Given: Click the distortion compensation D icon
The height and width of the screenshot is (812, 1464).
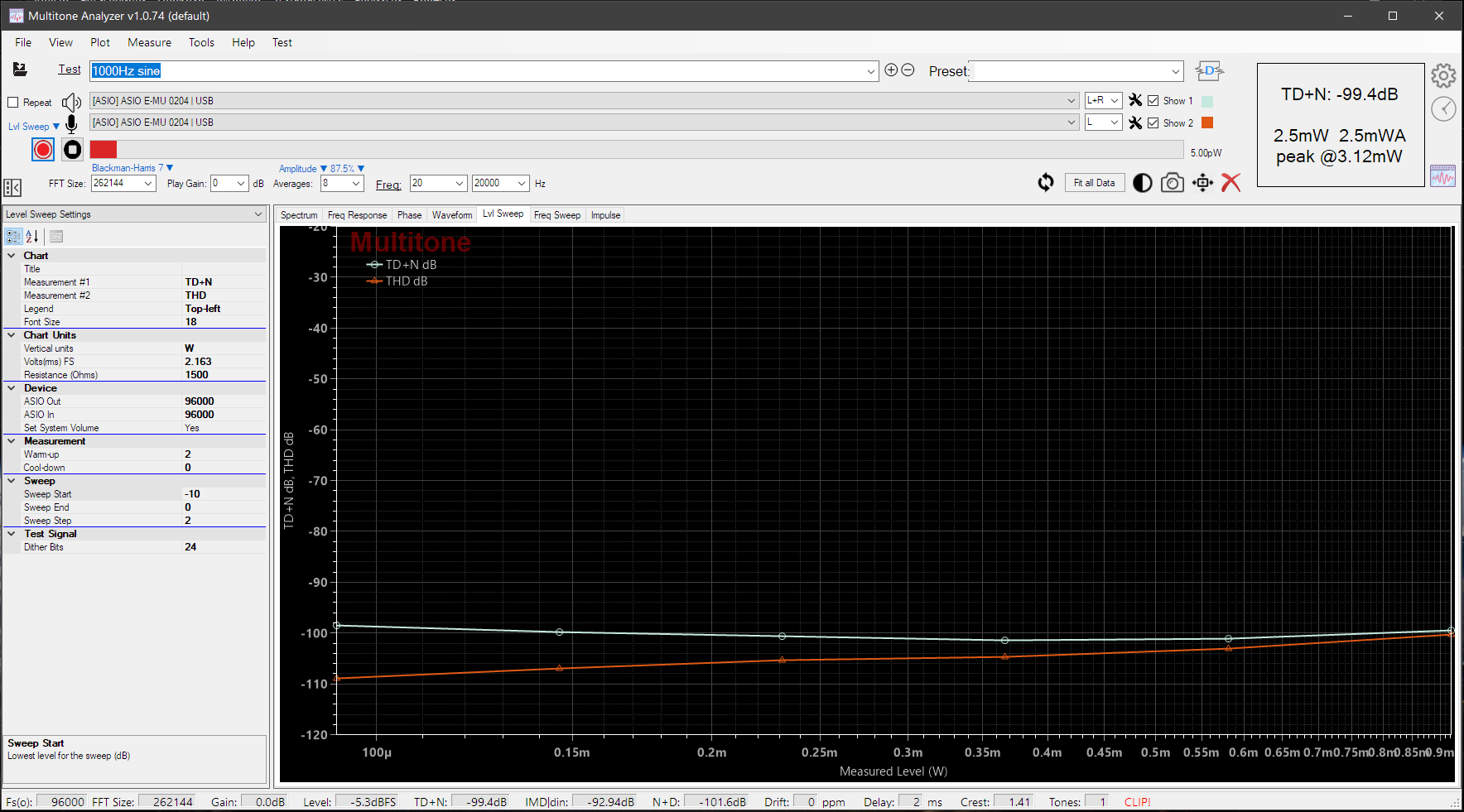Looking at the screenshot, I should point(1210,71).
